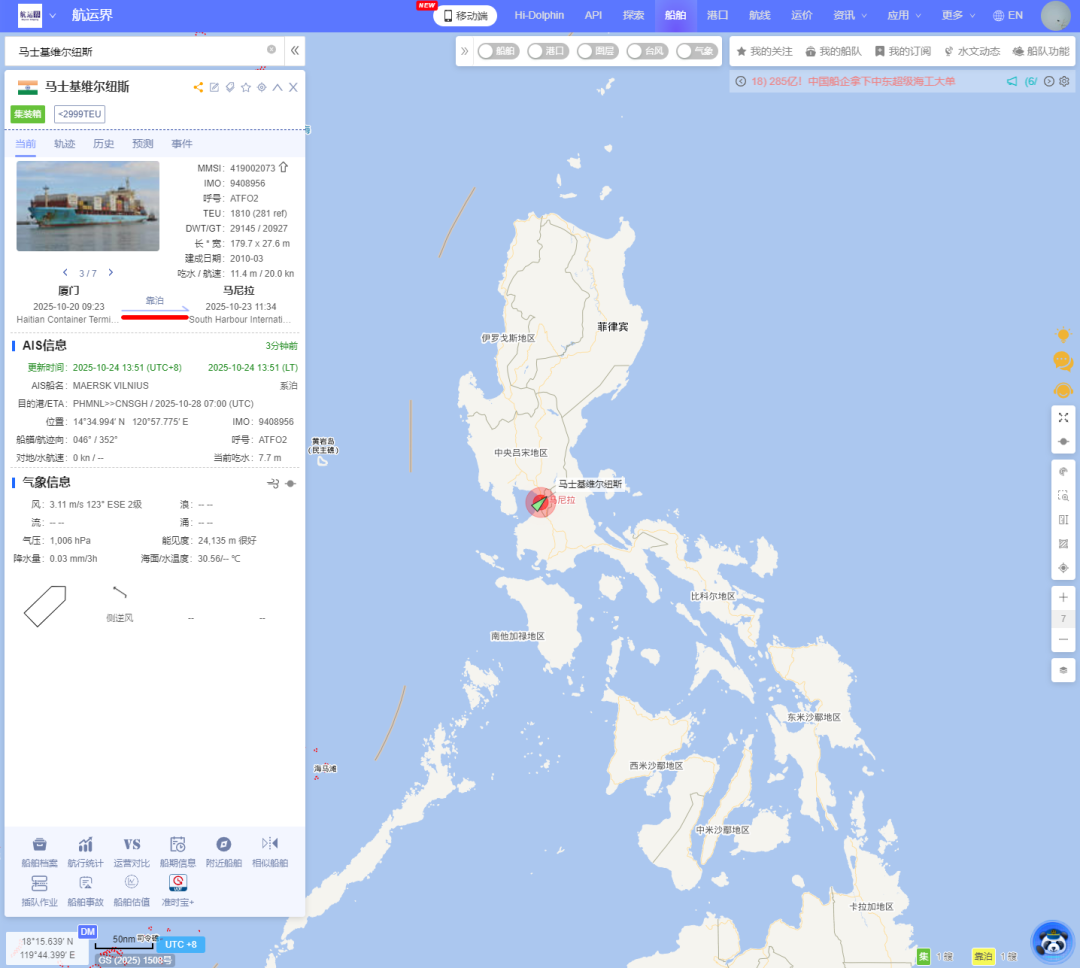Open 相似船舶 similar ships
Image resolution: width=1080 pixels, height=968 pixels.
270,851
